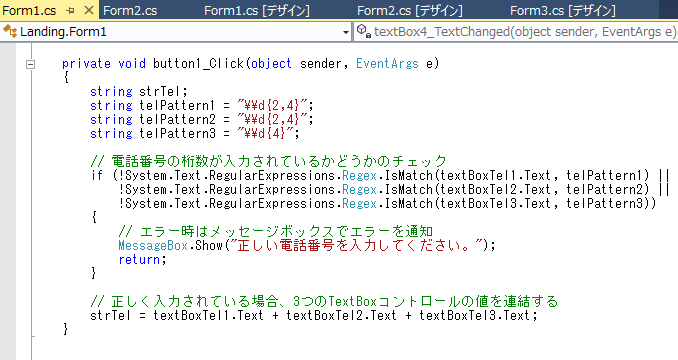
Task: Click the 正しく入力されている場合 comment
Action: click(324, 301)
